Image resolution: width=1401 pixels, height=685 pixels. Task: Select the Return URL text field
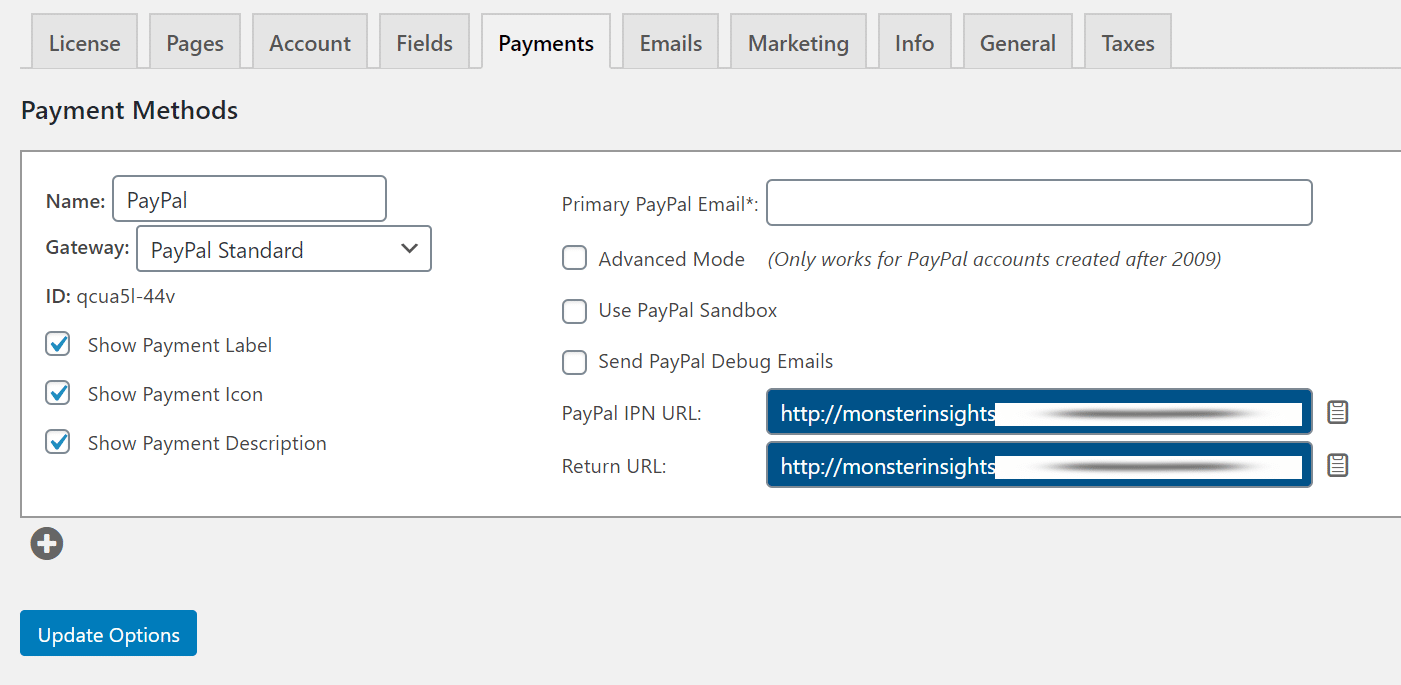(x=1039, y=465)
